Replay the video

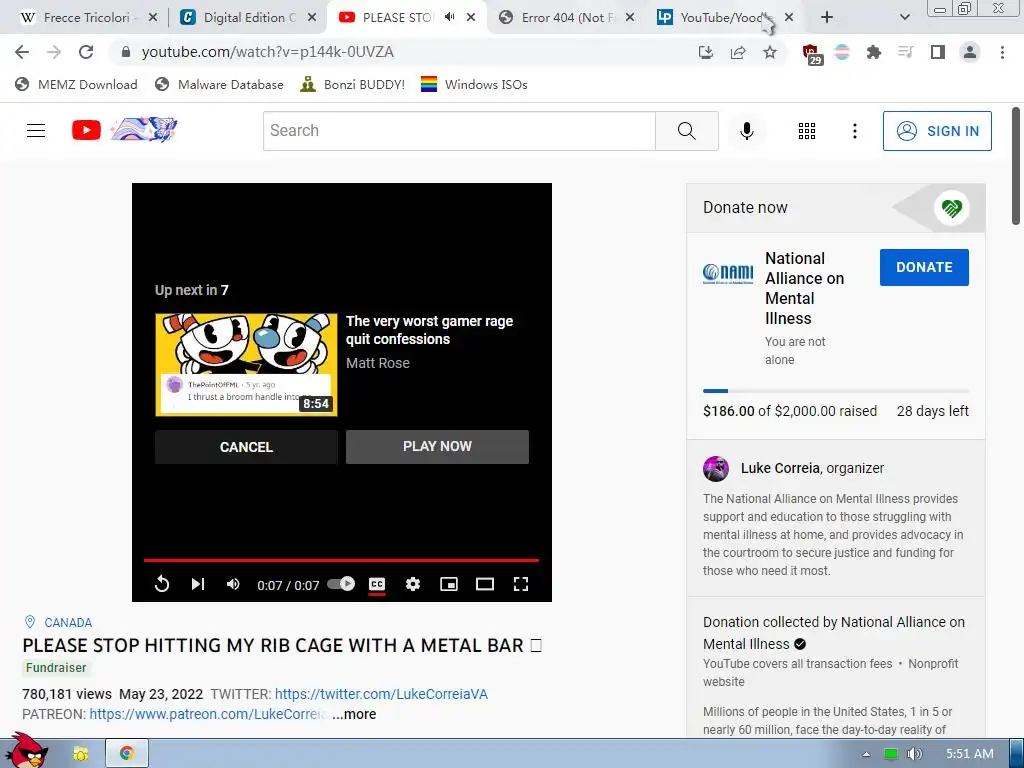click(x=162, y=584)
